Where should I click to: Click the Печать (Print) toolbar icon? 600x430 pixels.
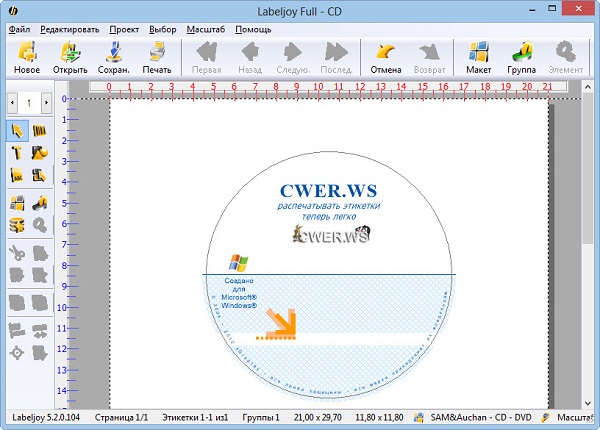click(x=156, y=57)
